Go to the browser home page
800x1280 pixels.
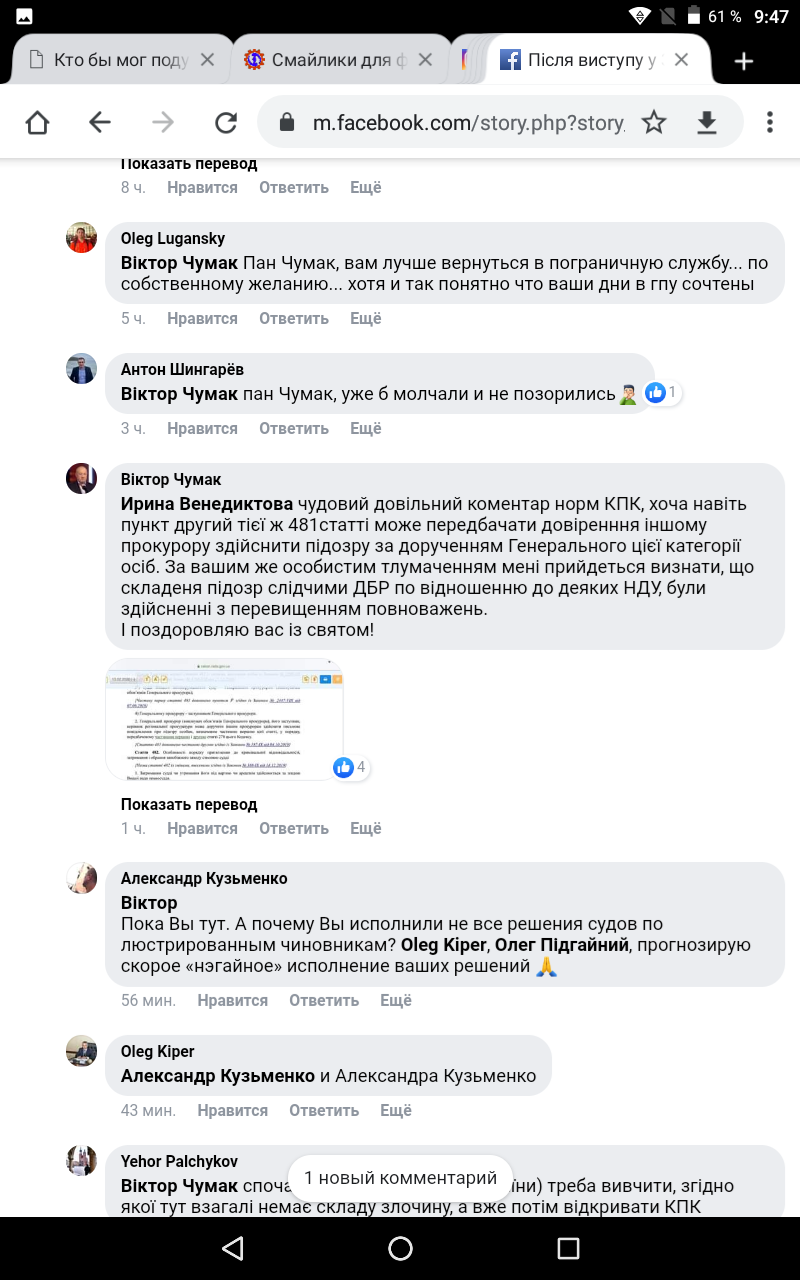click(37, 122)
